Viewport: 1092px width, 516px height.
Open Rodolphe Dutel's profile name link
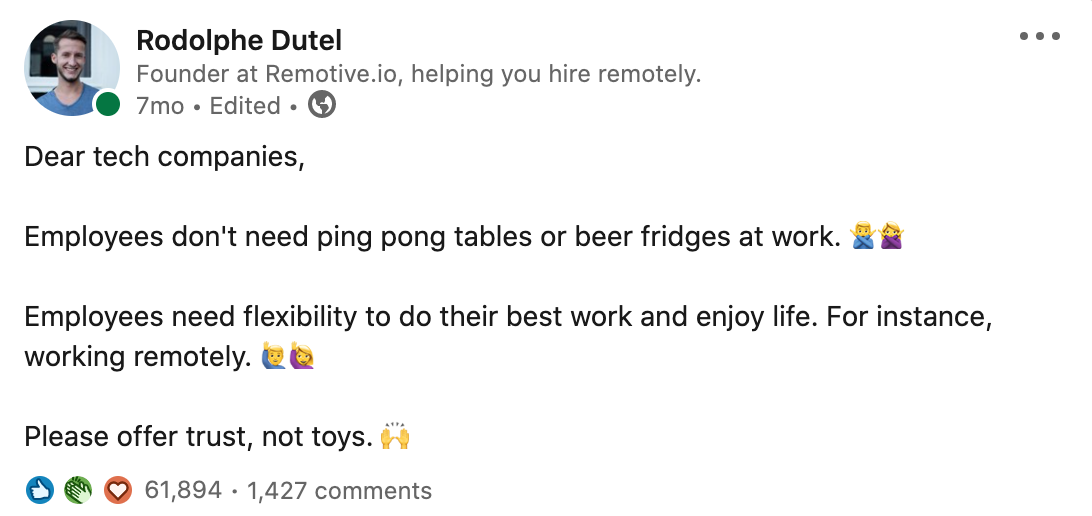click(239, 41)
